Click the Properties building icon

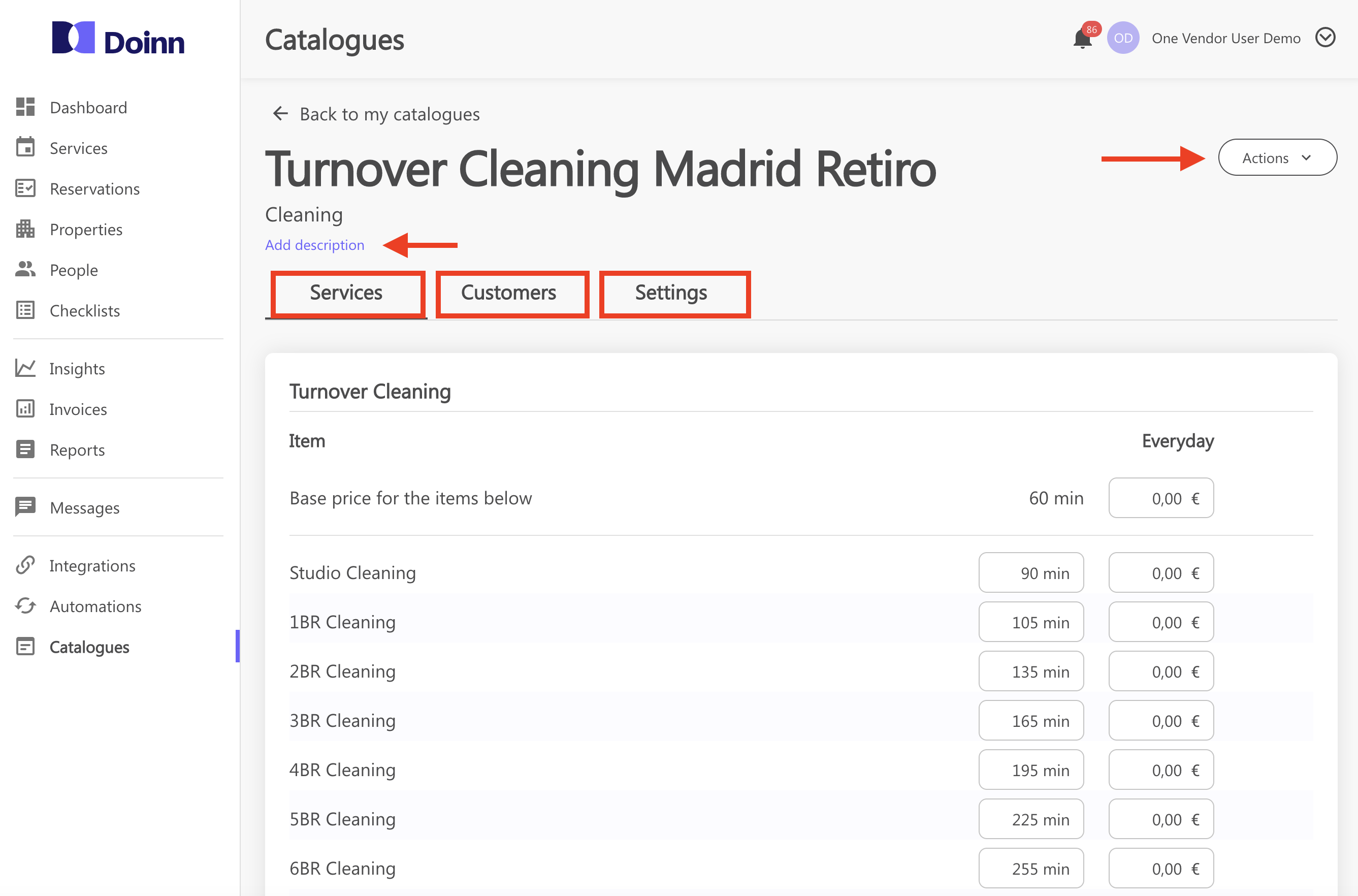click(25, 229)
